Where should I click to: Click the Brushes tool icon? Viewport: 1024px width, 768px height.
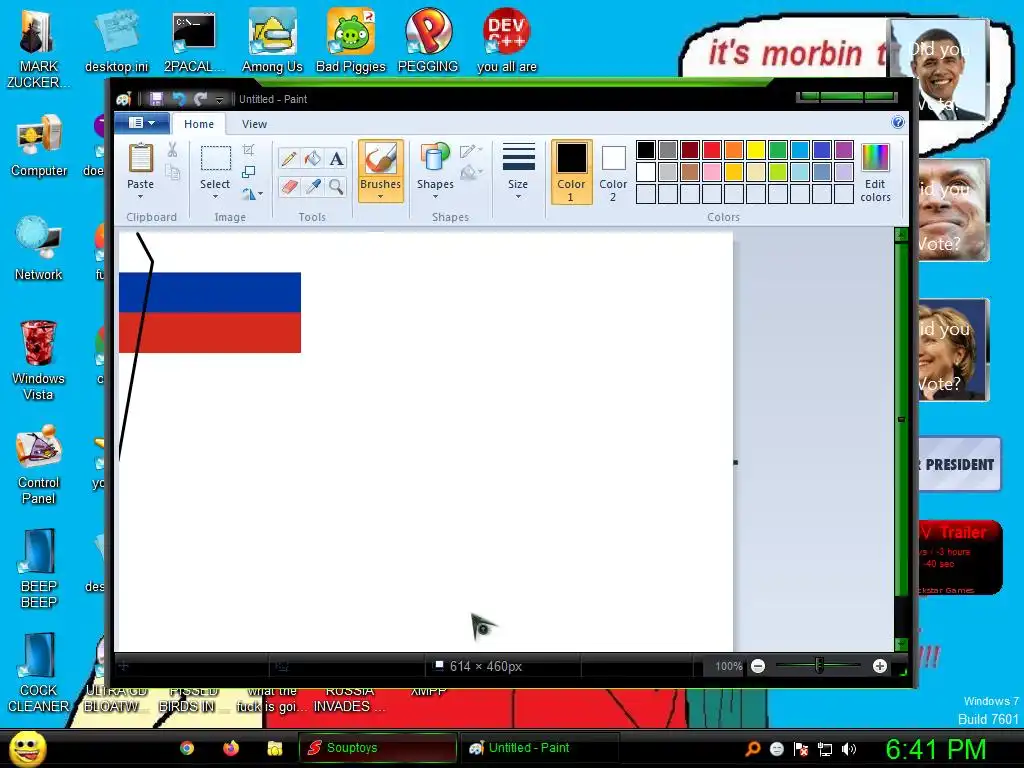coord(380,158)
